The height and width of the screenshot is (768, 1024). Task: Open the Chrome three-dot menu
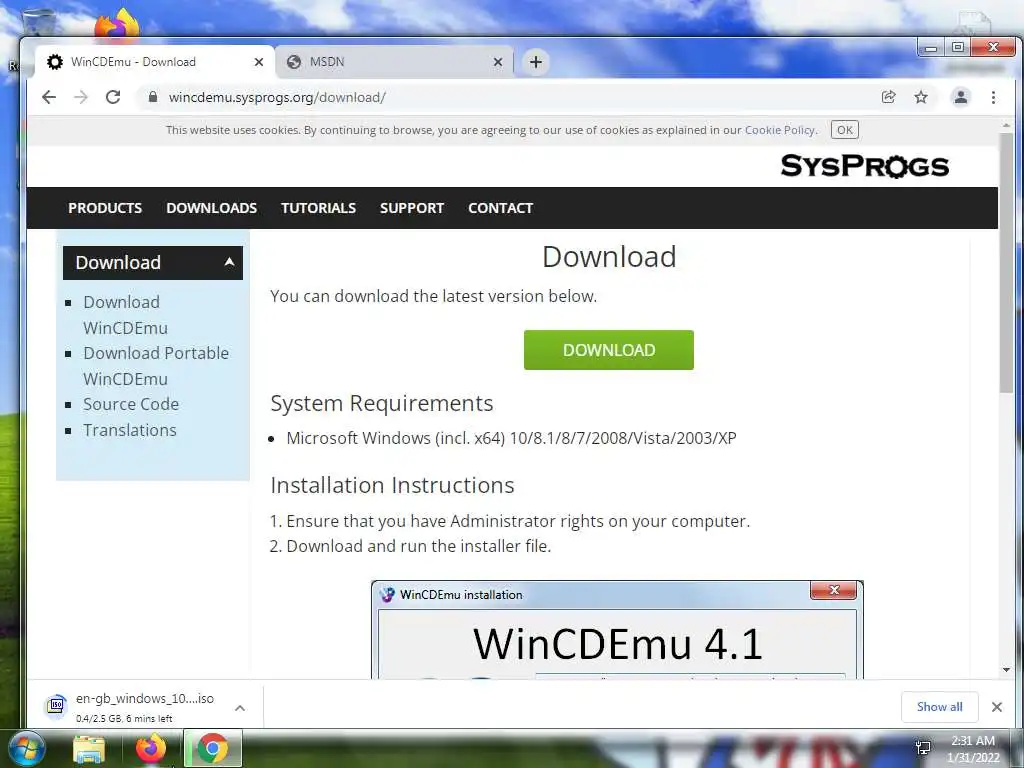(993, 97)
